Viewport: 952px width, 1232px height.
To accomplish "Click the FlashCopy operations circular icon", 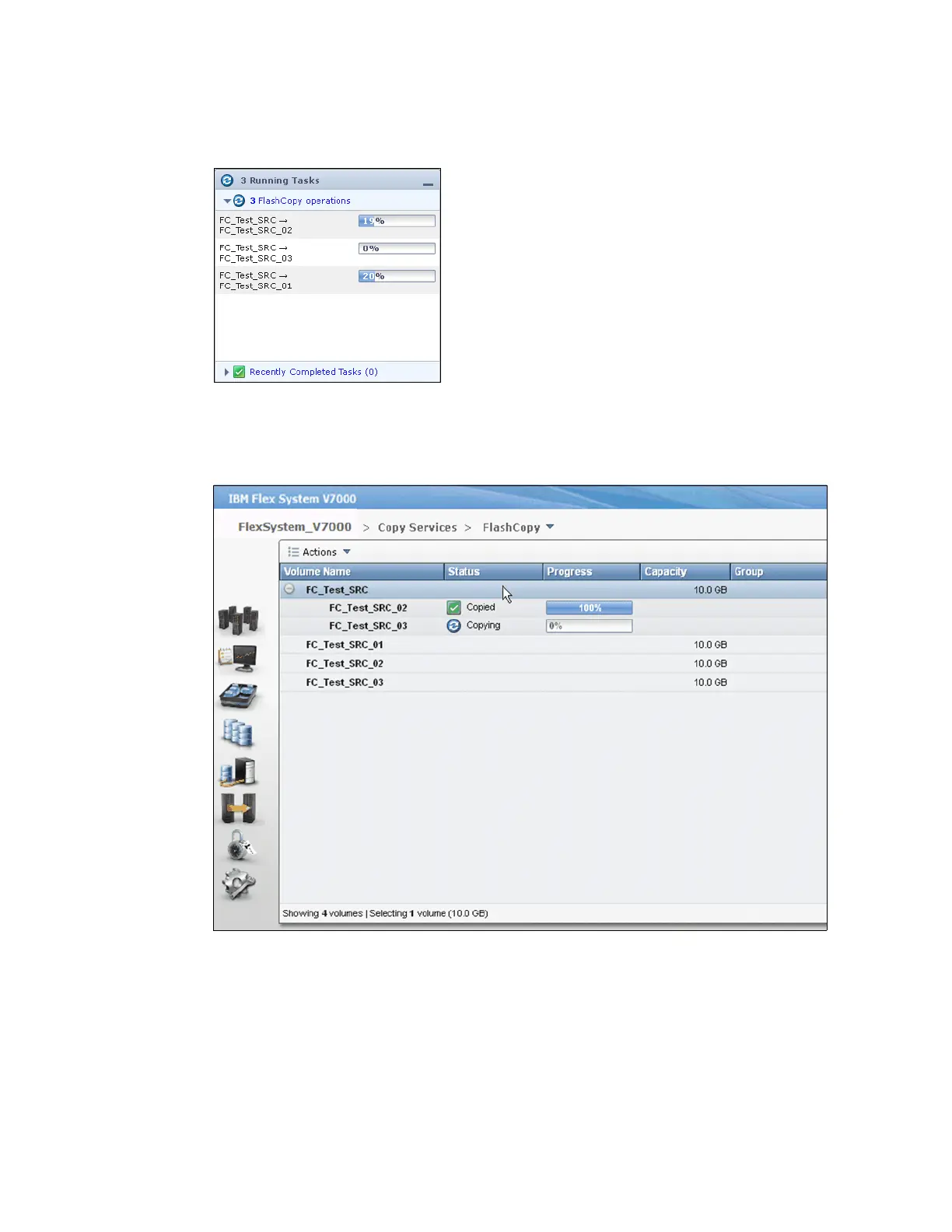I will point(240,201).
